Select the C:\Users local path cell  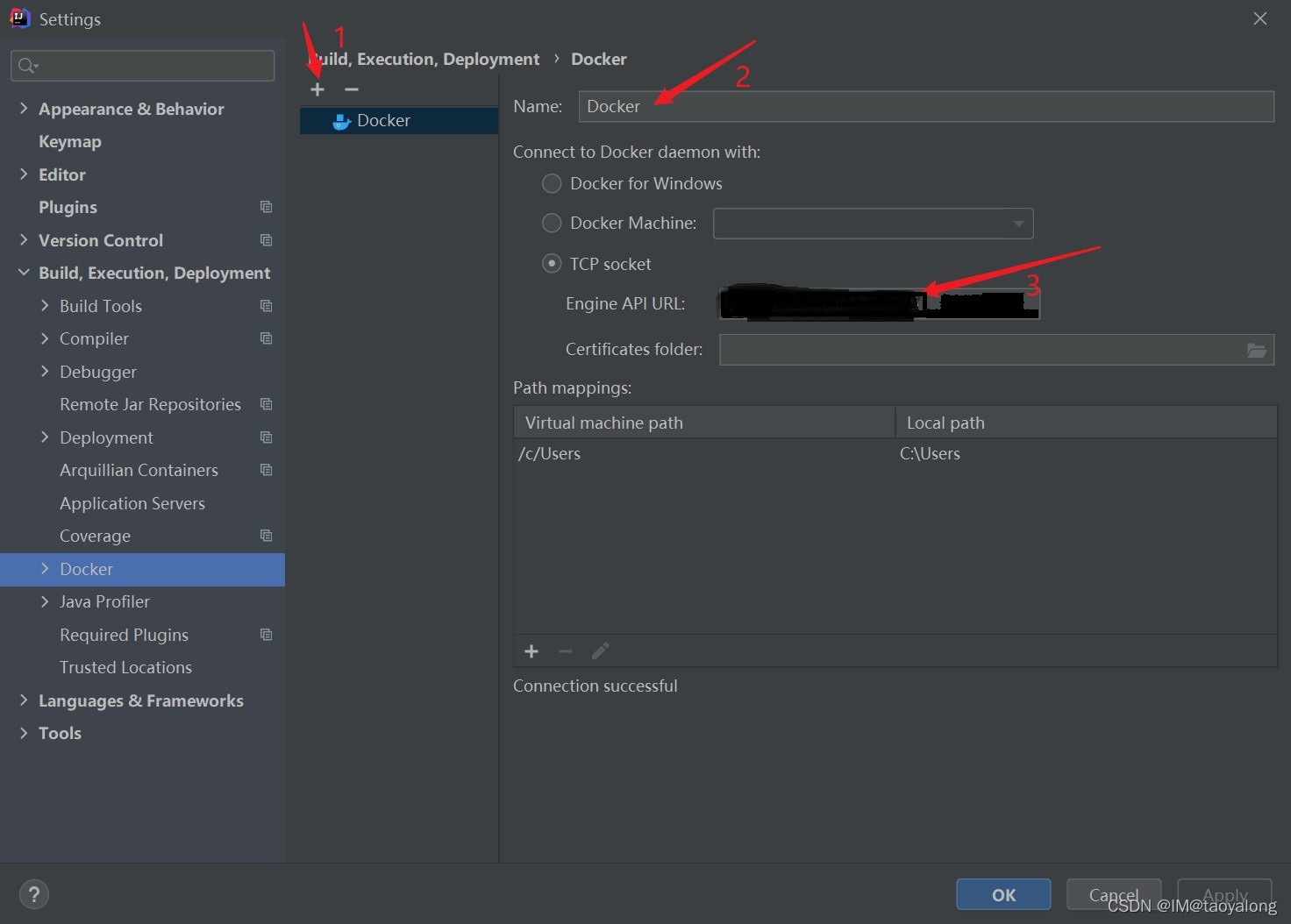pyautogui.click(x=1087, y=453)
